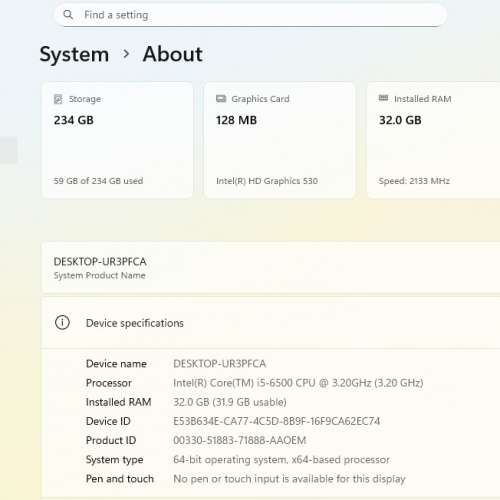Click the Graphics Card monitor icon
The height and width of the screenshot is (500, 500).
click(221, 99)
